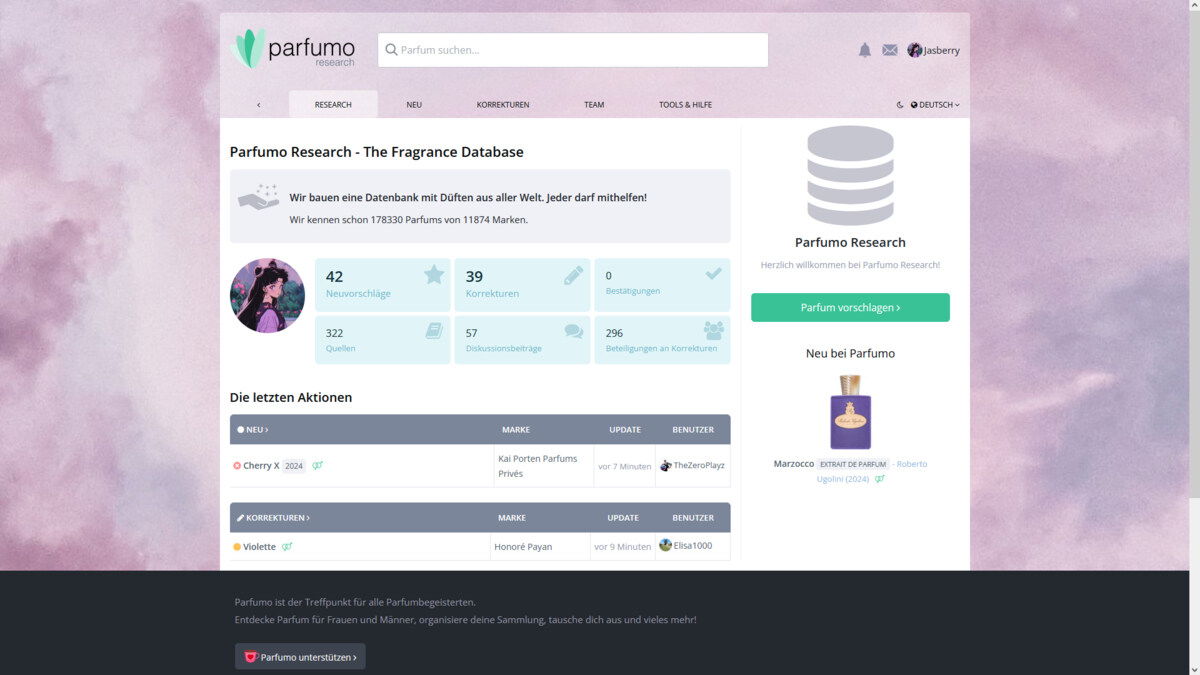Click the hand with sparkles icon
The width and height of the screenshot is (1200, 675).
coord(258,197)
